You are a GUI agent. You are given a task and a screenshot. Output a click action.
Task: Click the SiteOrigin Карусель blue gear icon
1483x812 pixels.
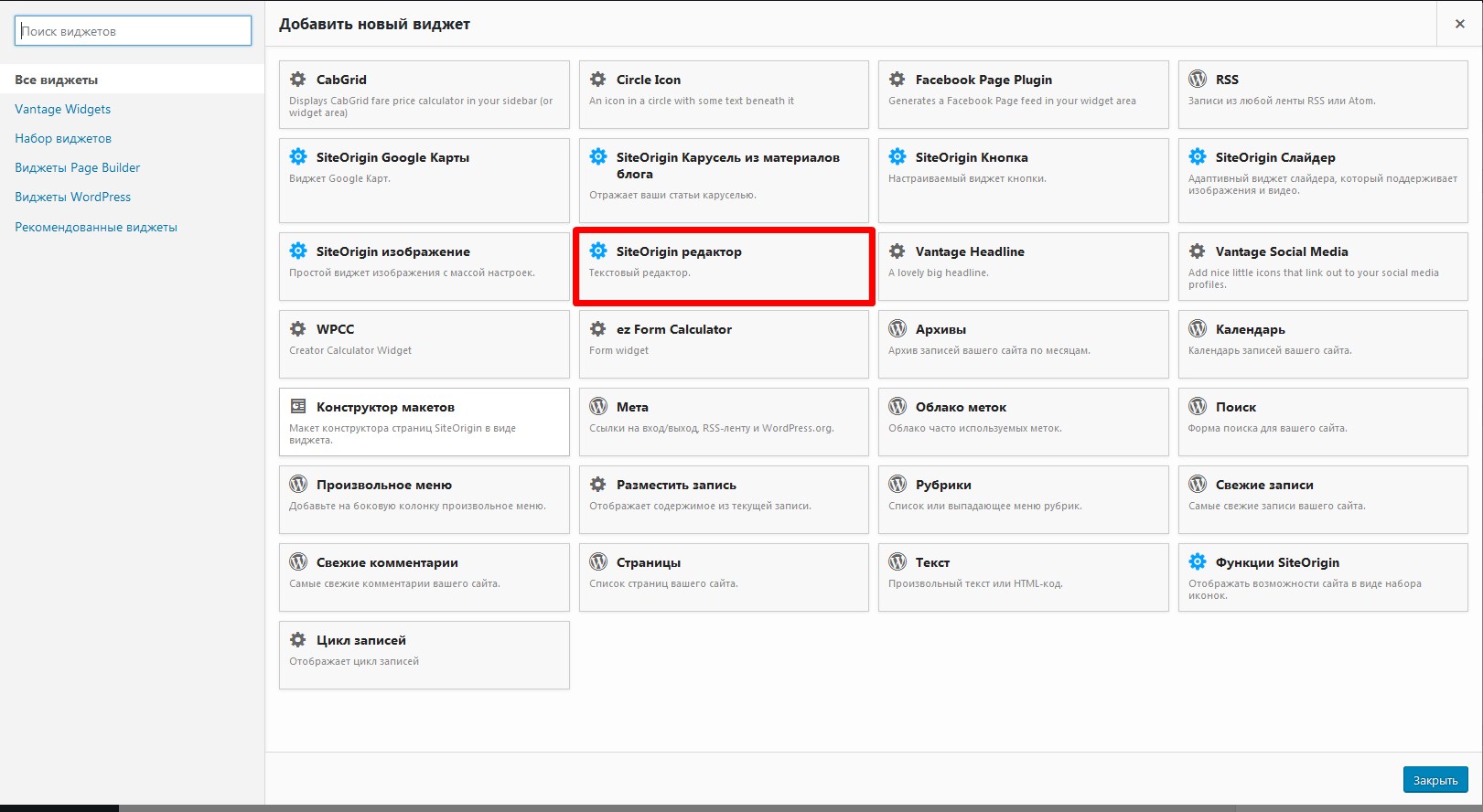(x=598, y=157)
